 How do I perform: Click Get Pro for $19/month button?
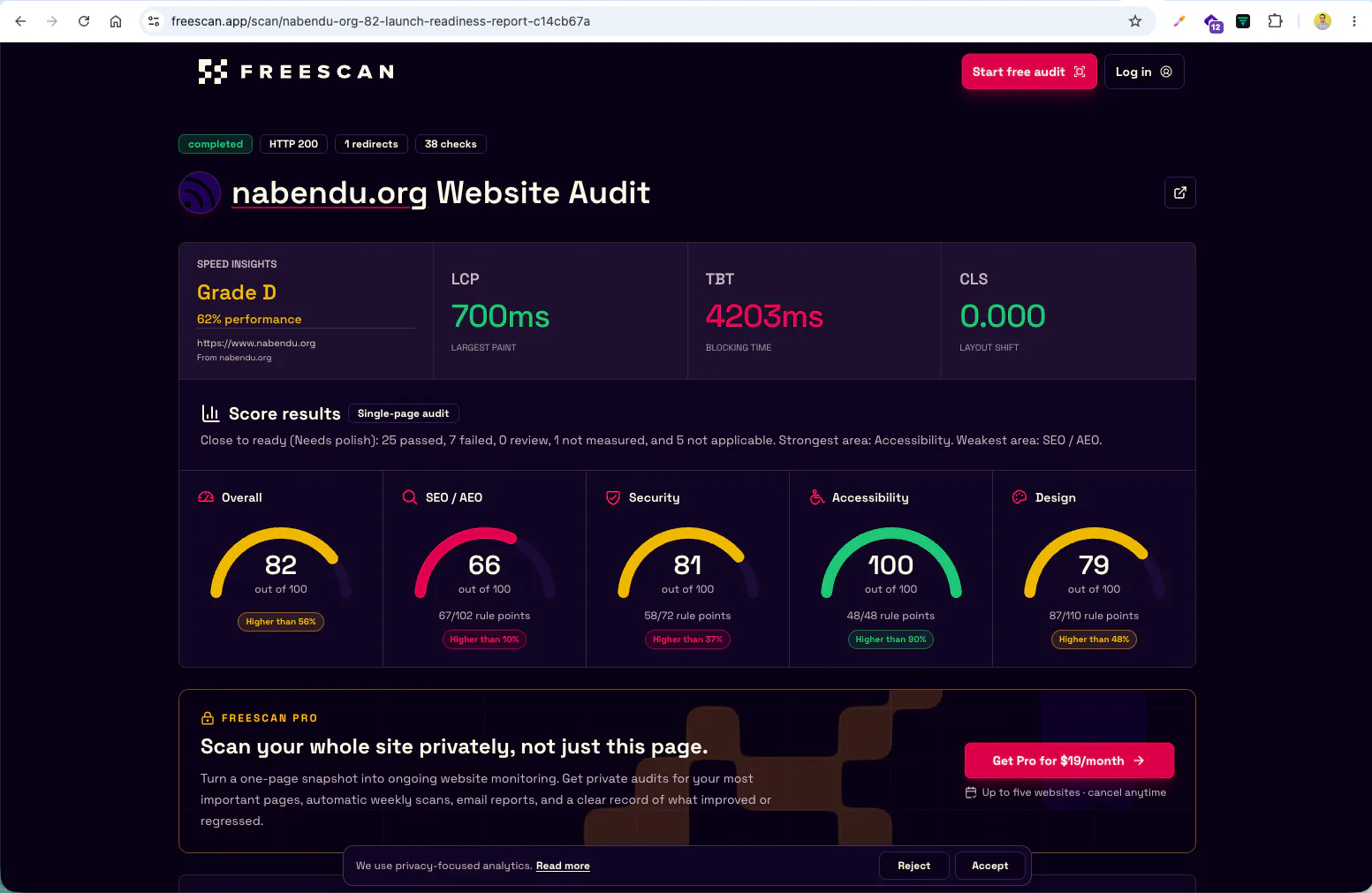(x=1069, y=761)
